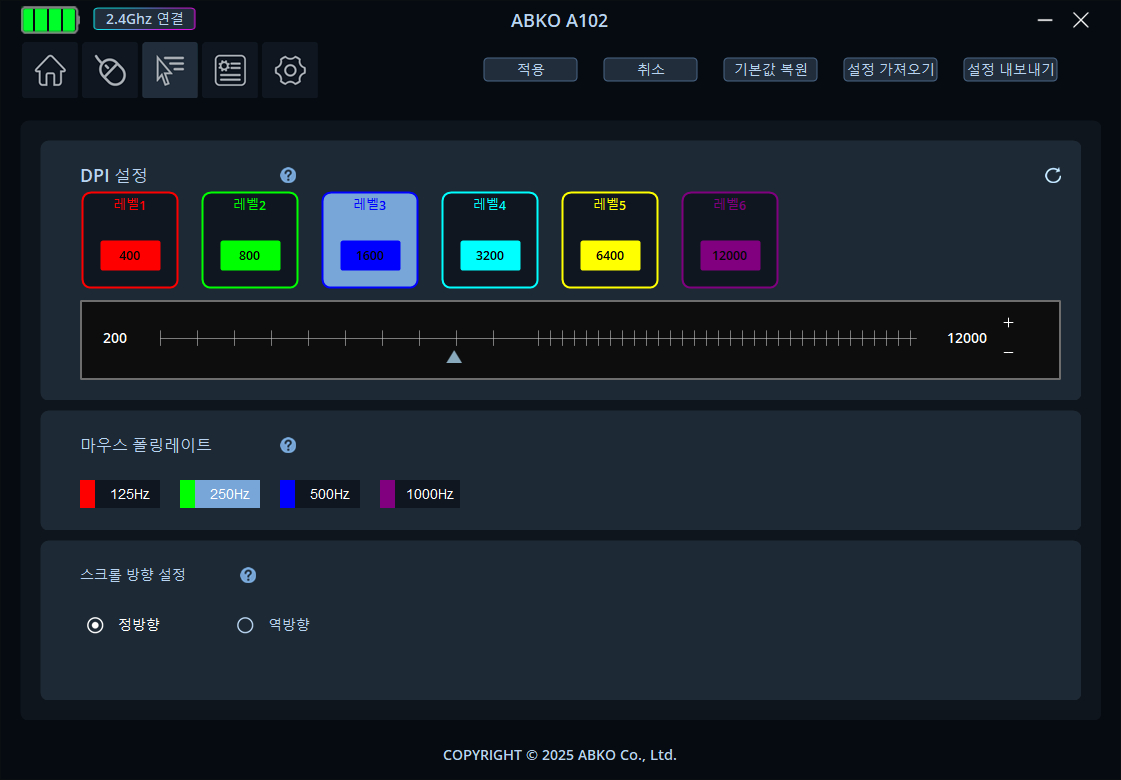Select DPI 레벨6 card
This screenshot has height=780, width=1121.
[x=730, y=240]
